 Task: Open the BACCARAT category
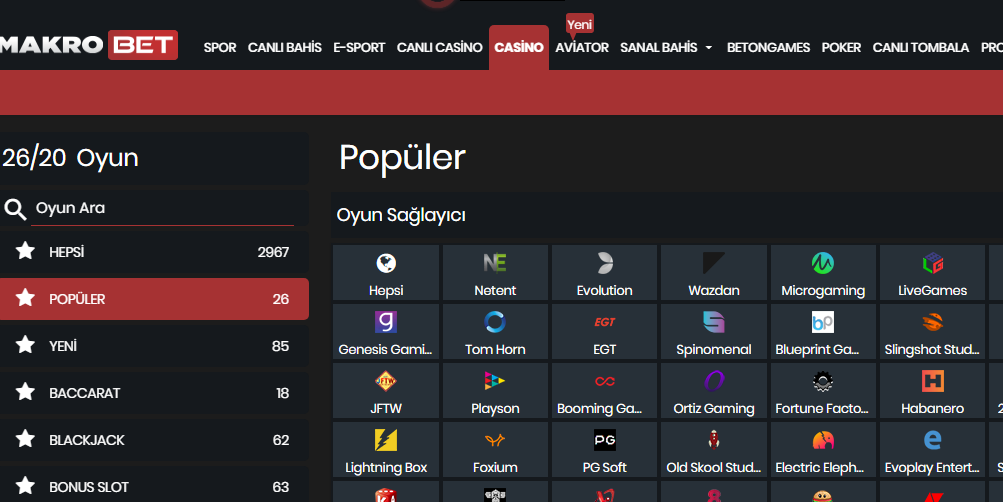(x=154, y=393)
